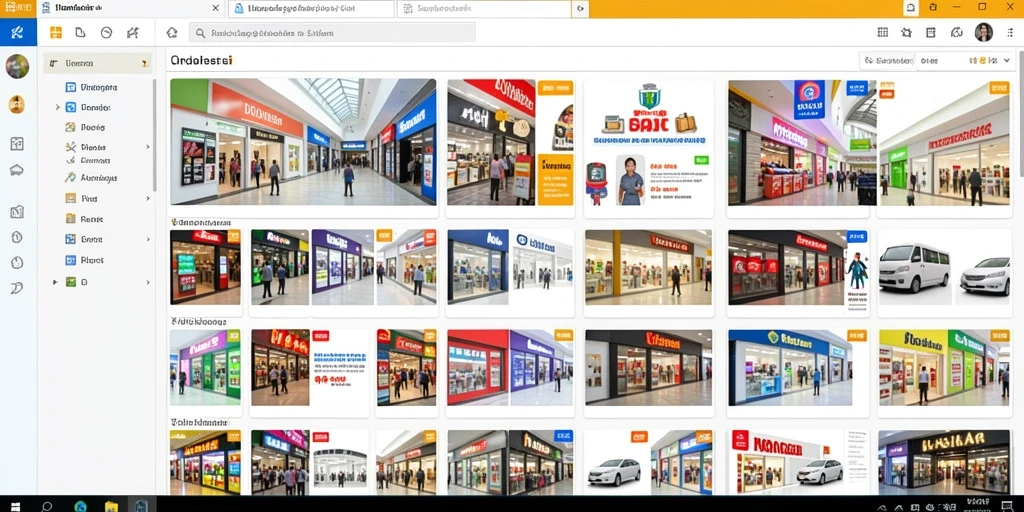
Task: Click the magnifier icon inside the search field
Action: (x=200, y=33)
